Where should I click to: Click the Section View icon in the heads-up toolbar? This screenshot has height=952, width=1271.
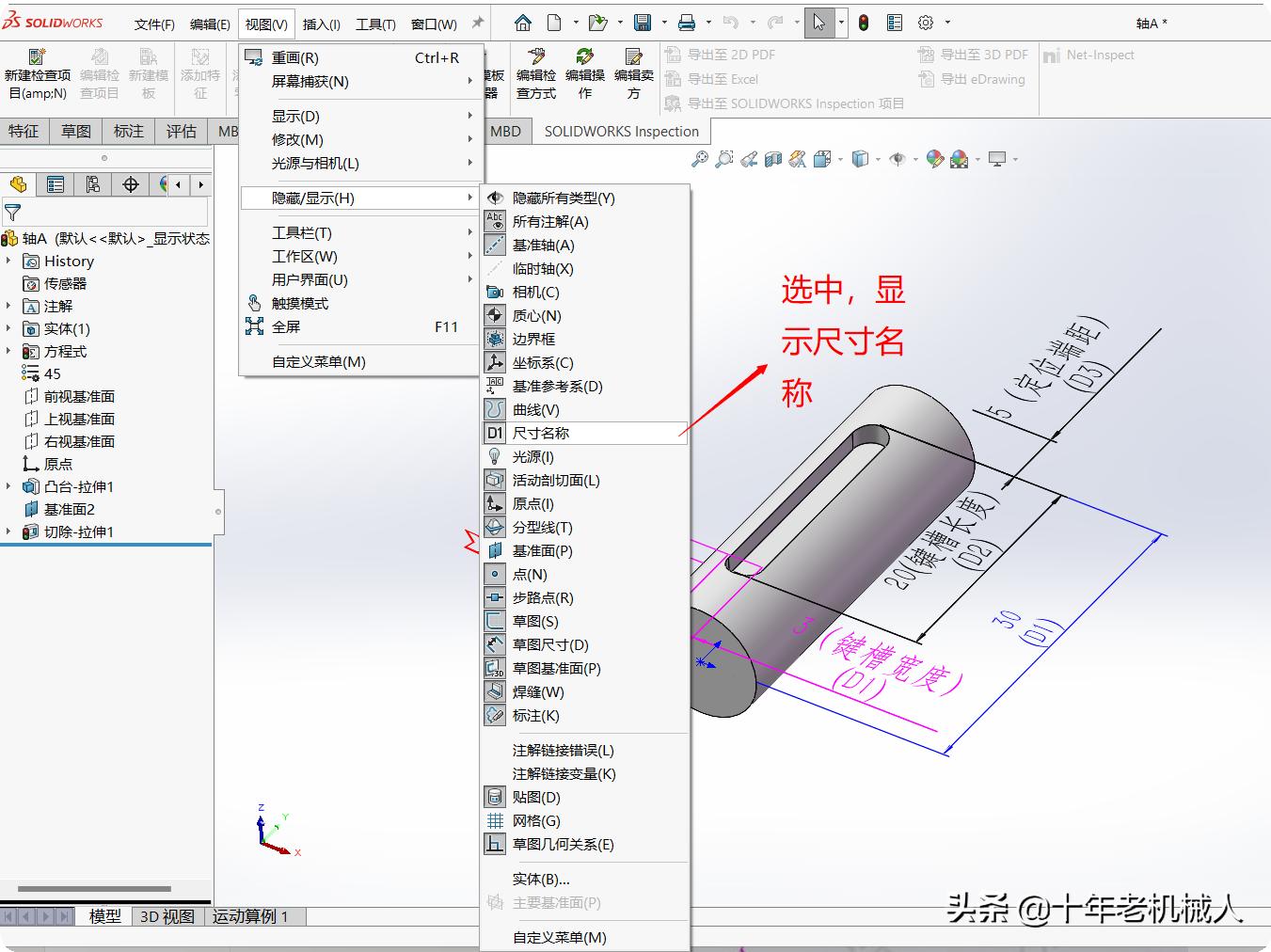[x=772, y=158]
